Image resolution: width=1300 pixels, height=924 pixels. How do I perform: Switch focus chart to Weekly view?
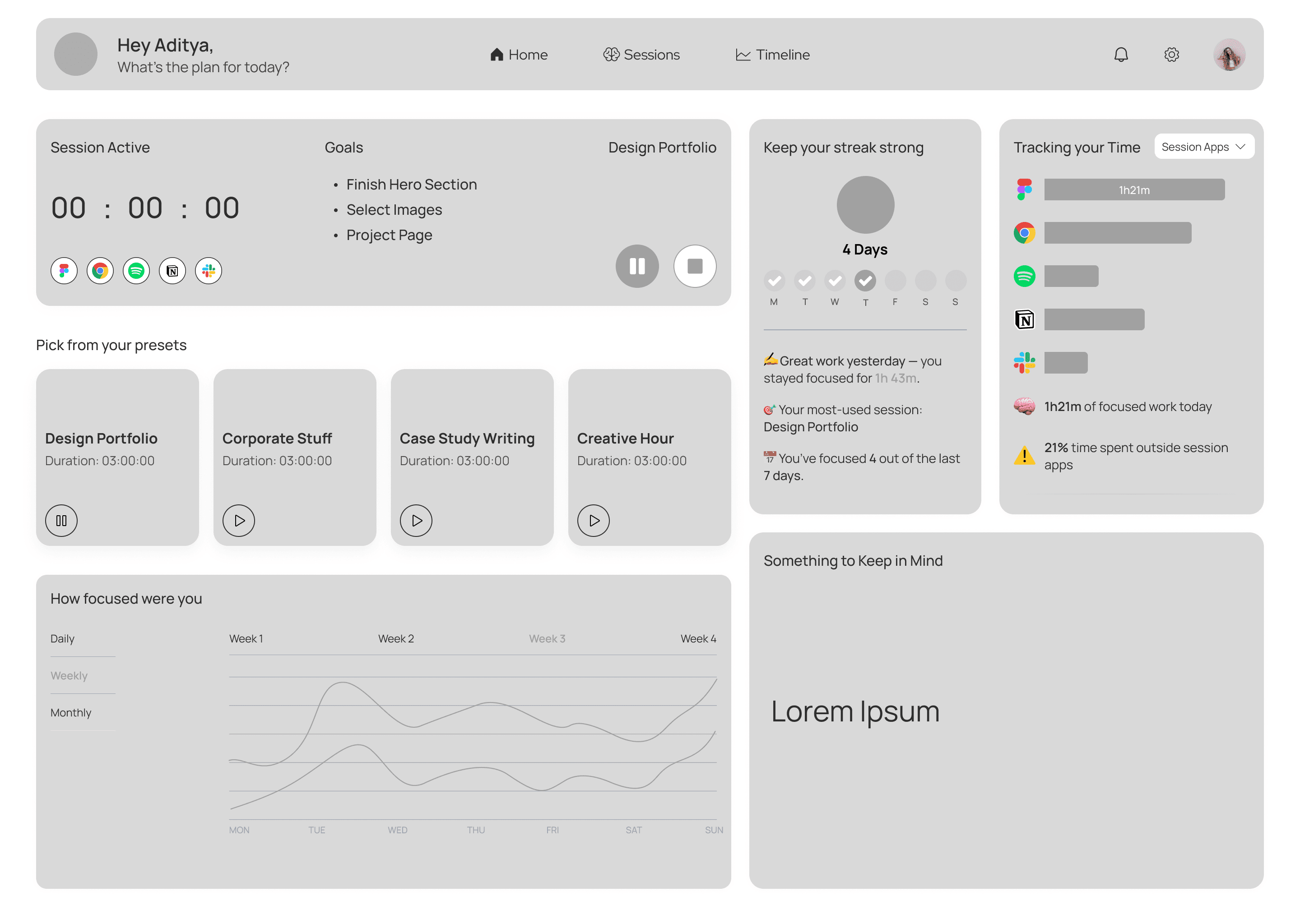coord(69,675)
